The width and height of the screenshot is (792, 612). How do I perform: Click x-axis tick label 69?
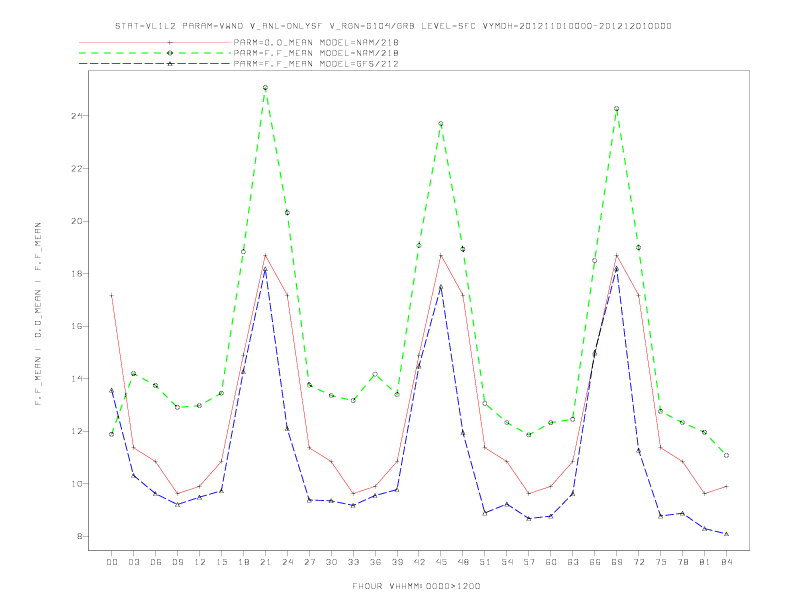pyautogui.click(x=617, y=562)
